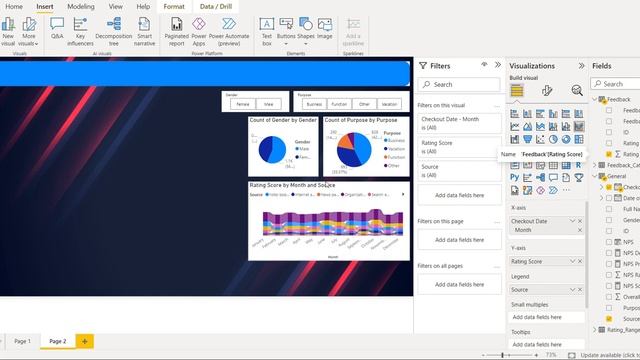Uncheck the Checkout date field checkbox
Viewport: 640px width, 360px height.
point(609,187)
